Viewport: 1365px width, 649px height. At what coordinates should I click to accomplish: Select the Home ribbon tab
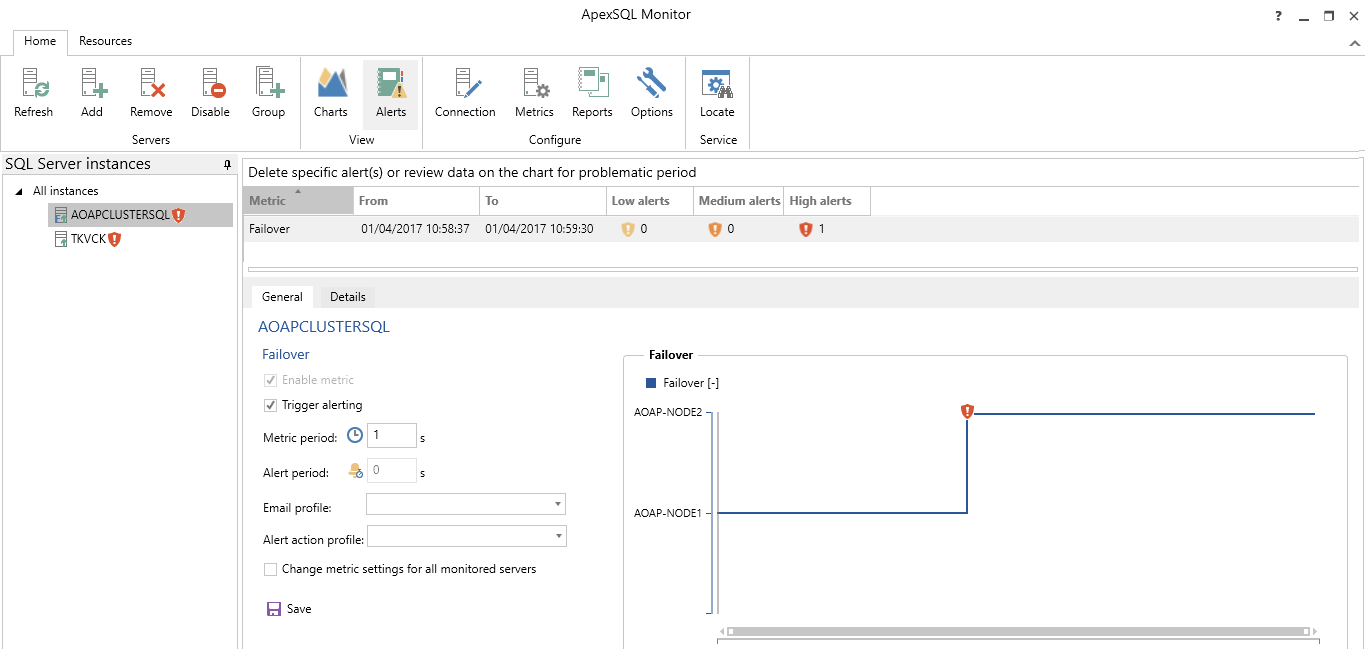(40, 42)
